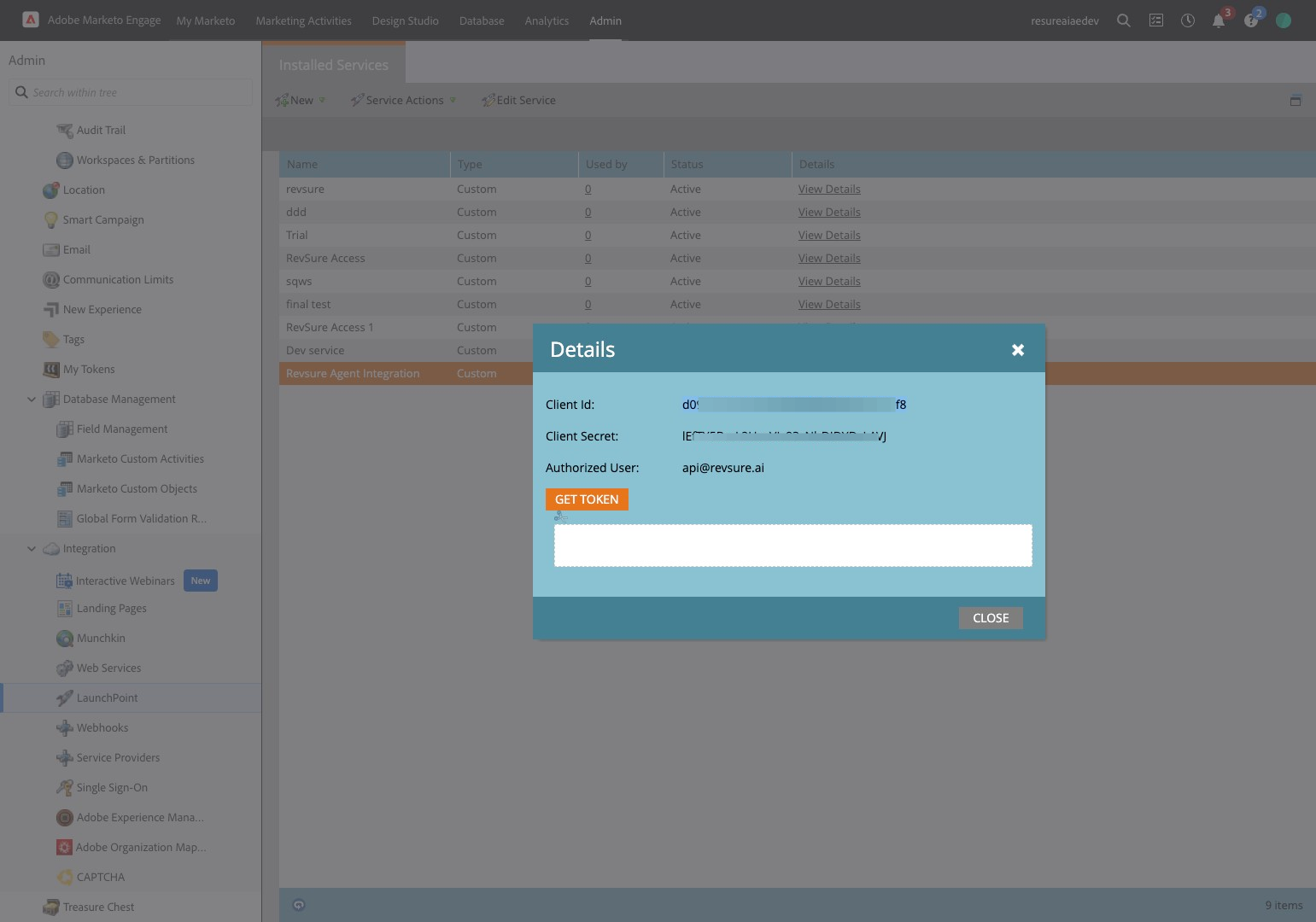The width and height of the screenshot is (1316, 922).
Task: Open View Details link for final test
Action: tap(829, 304)
